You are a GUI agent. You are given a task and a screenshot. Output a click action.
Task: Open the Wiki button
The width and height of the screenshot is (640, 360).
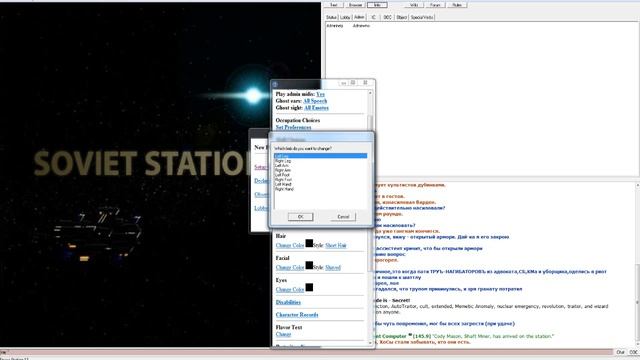pyautogui.click(x=414, y=5)
